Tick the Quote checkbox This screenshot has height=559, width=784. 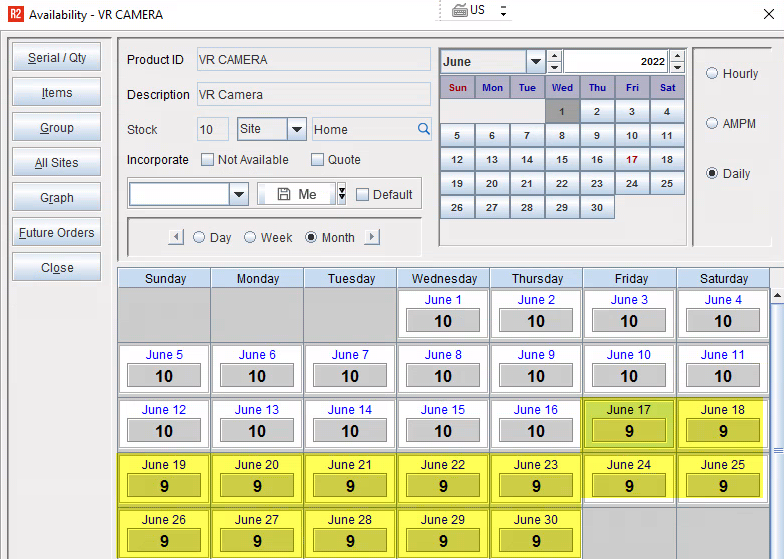318,160
